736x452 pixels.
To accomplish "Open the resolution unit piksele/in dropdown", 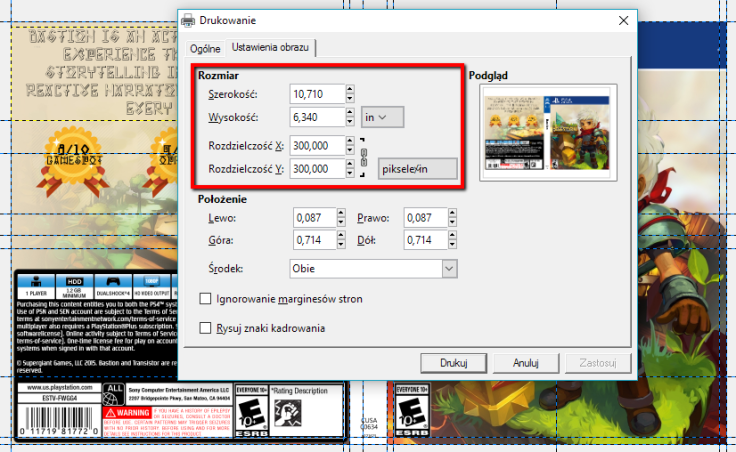I will point(417,169).
